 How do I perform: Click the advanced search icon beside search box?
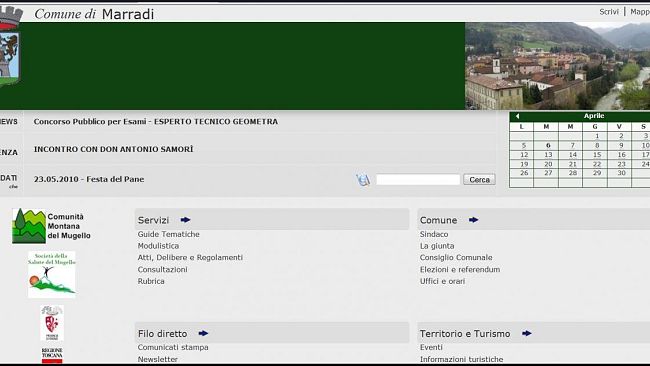pos(363,179)
